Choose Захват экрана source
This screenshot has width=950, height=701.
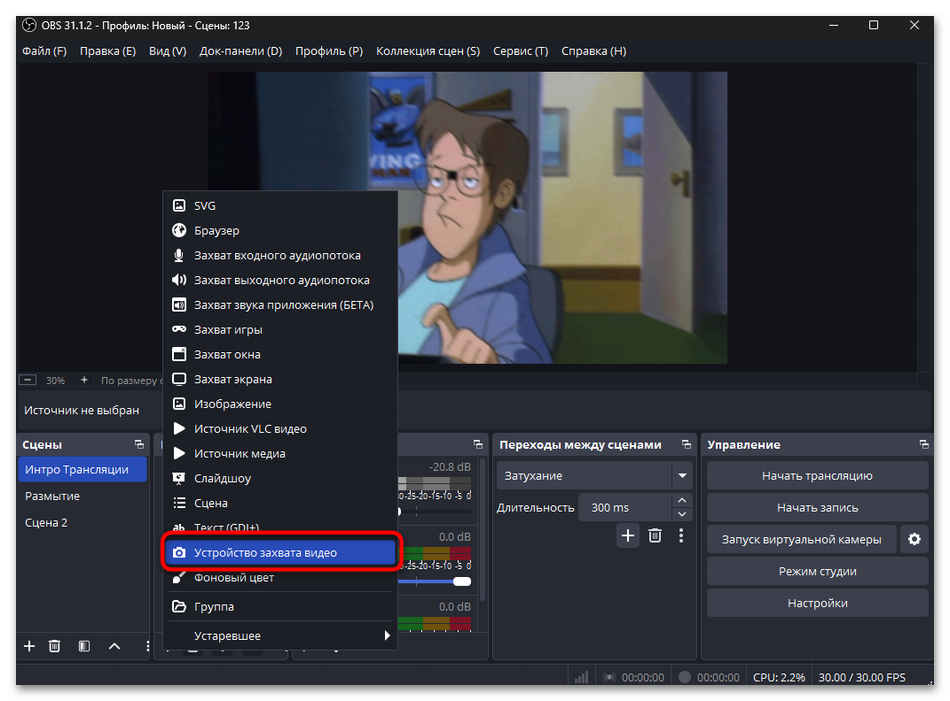280,379
